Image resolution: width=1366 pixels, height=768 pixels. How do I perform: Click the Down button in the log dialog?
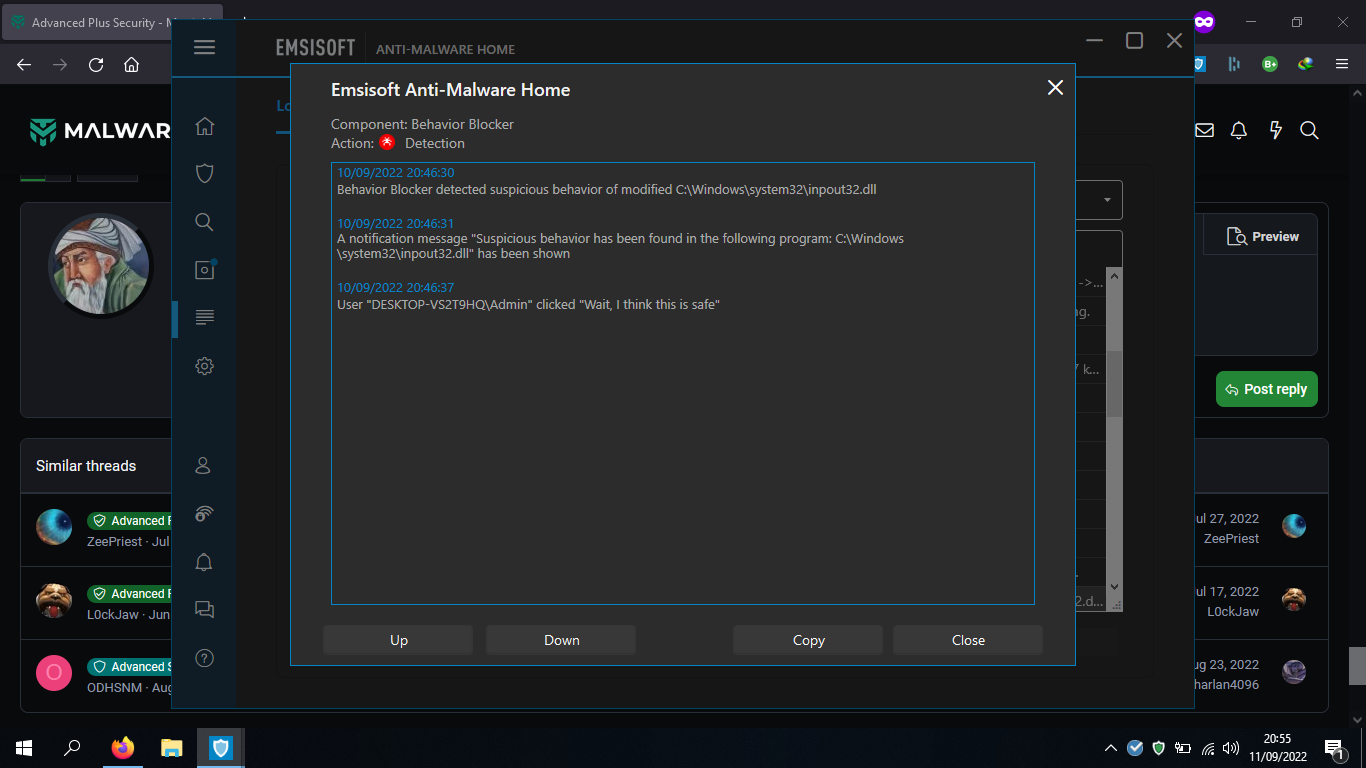tap(561, 640)
